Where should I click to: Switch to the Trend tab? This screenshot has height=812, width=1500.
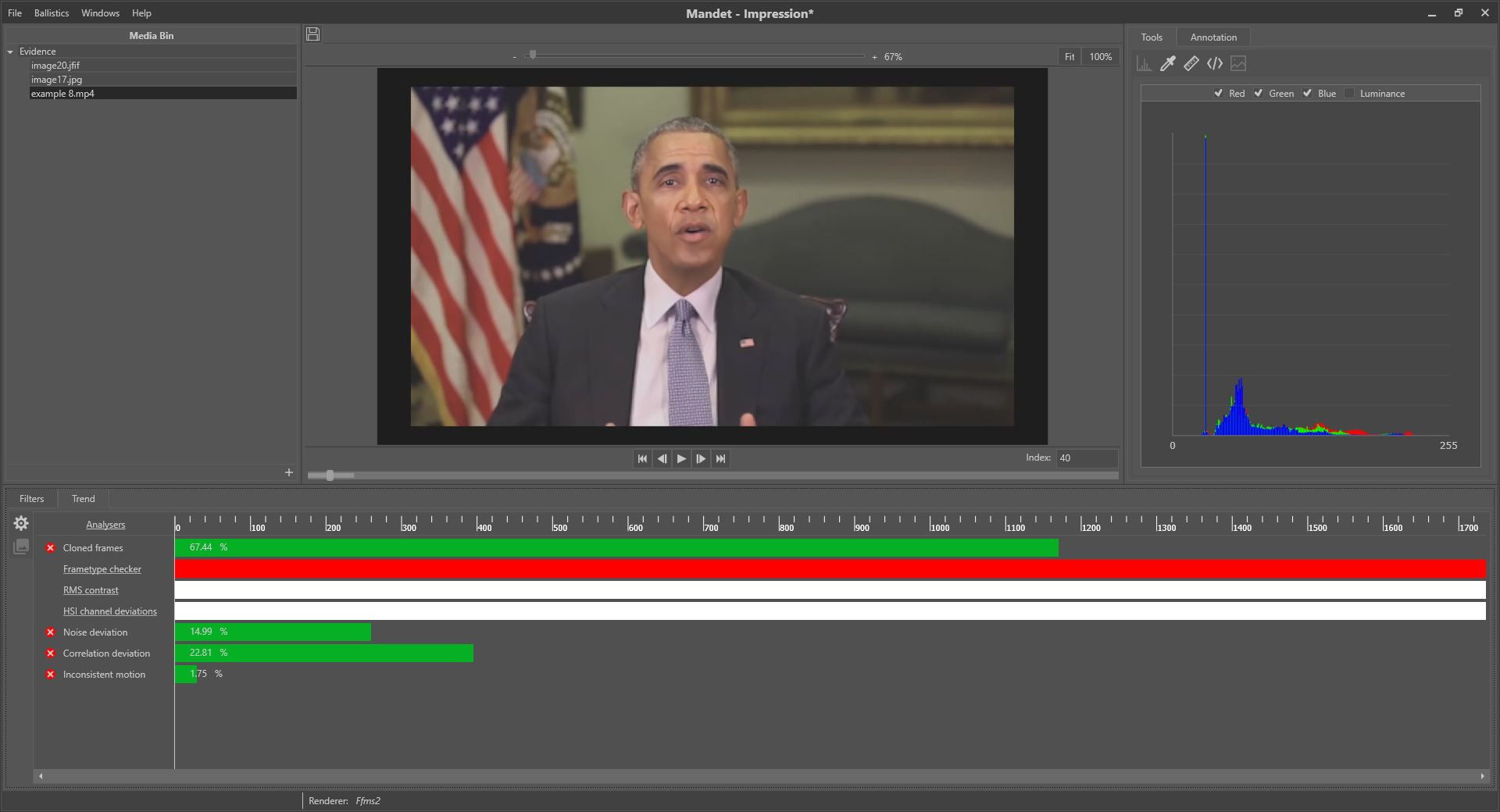point(84,499)
